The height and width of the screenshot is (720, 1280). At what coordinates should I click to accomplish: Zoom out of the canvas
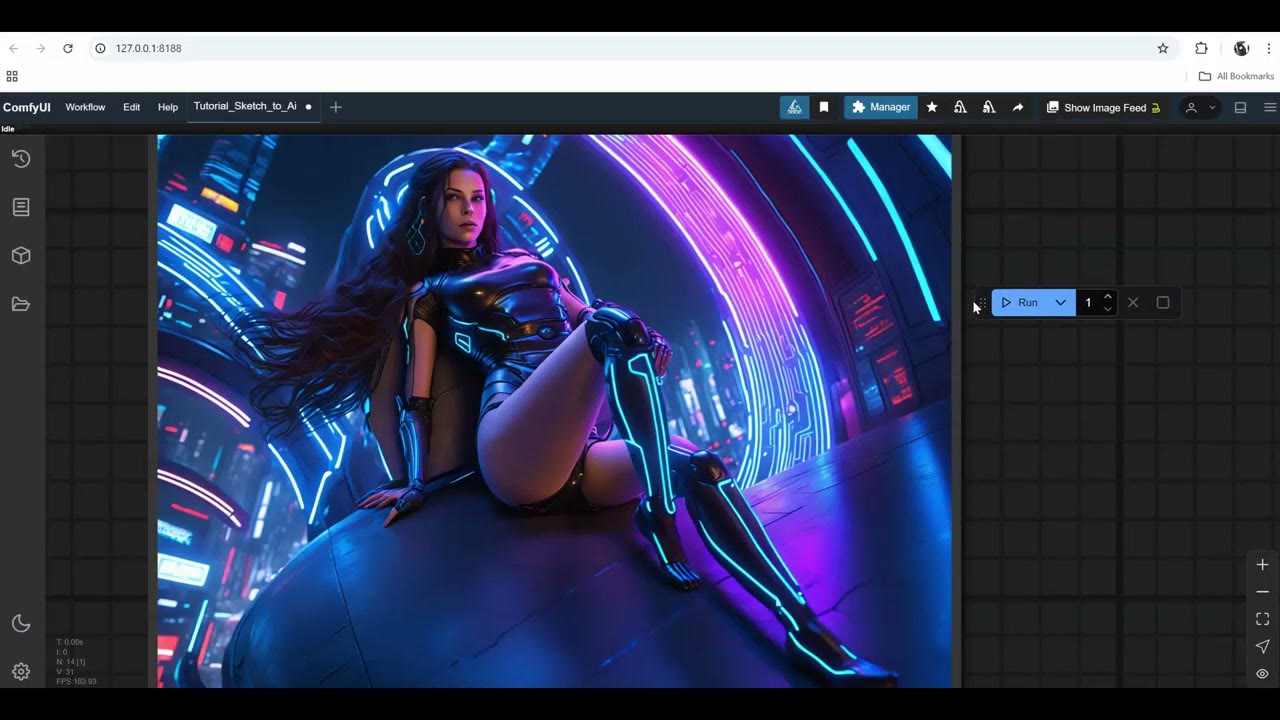point(1262,592)
